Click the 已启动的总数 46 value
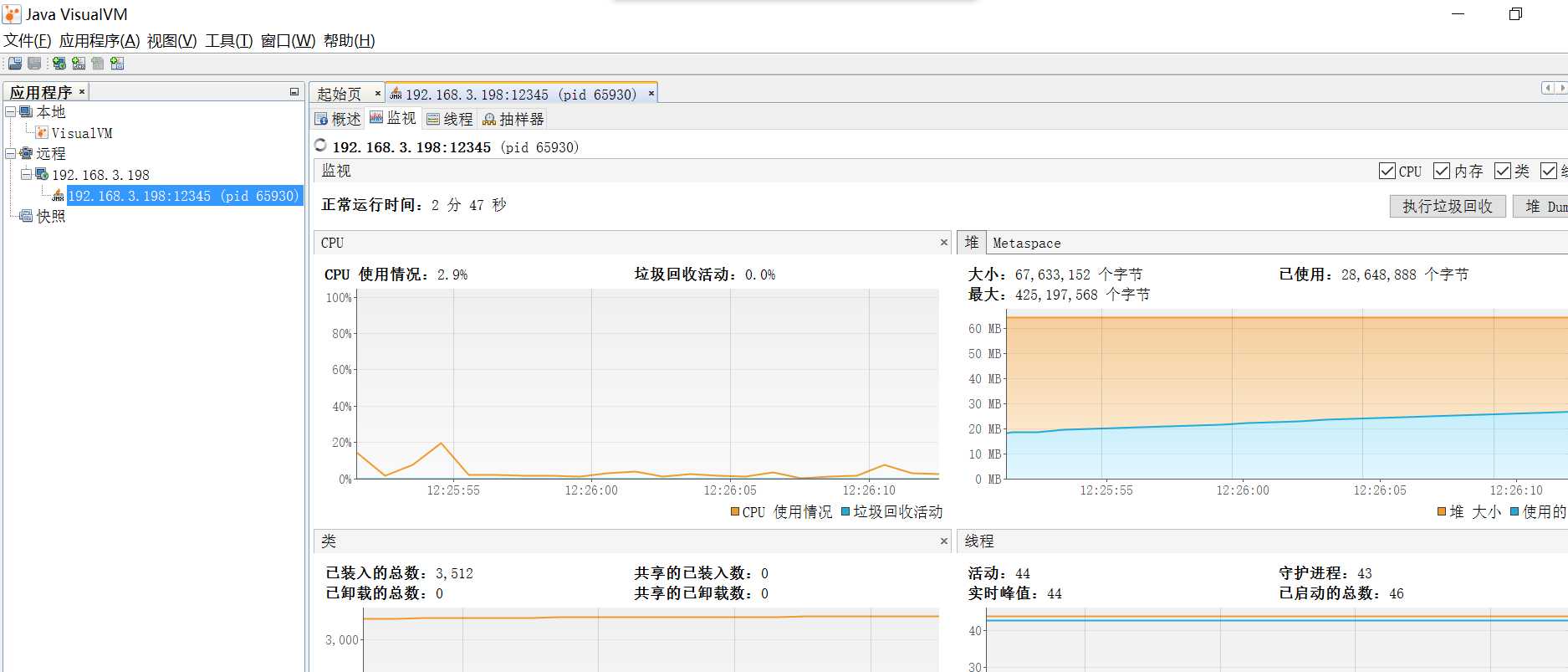The height and width of the screenshot is (672, 1568). click(x=1397, y=593)
